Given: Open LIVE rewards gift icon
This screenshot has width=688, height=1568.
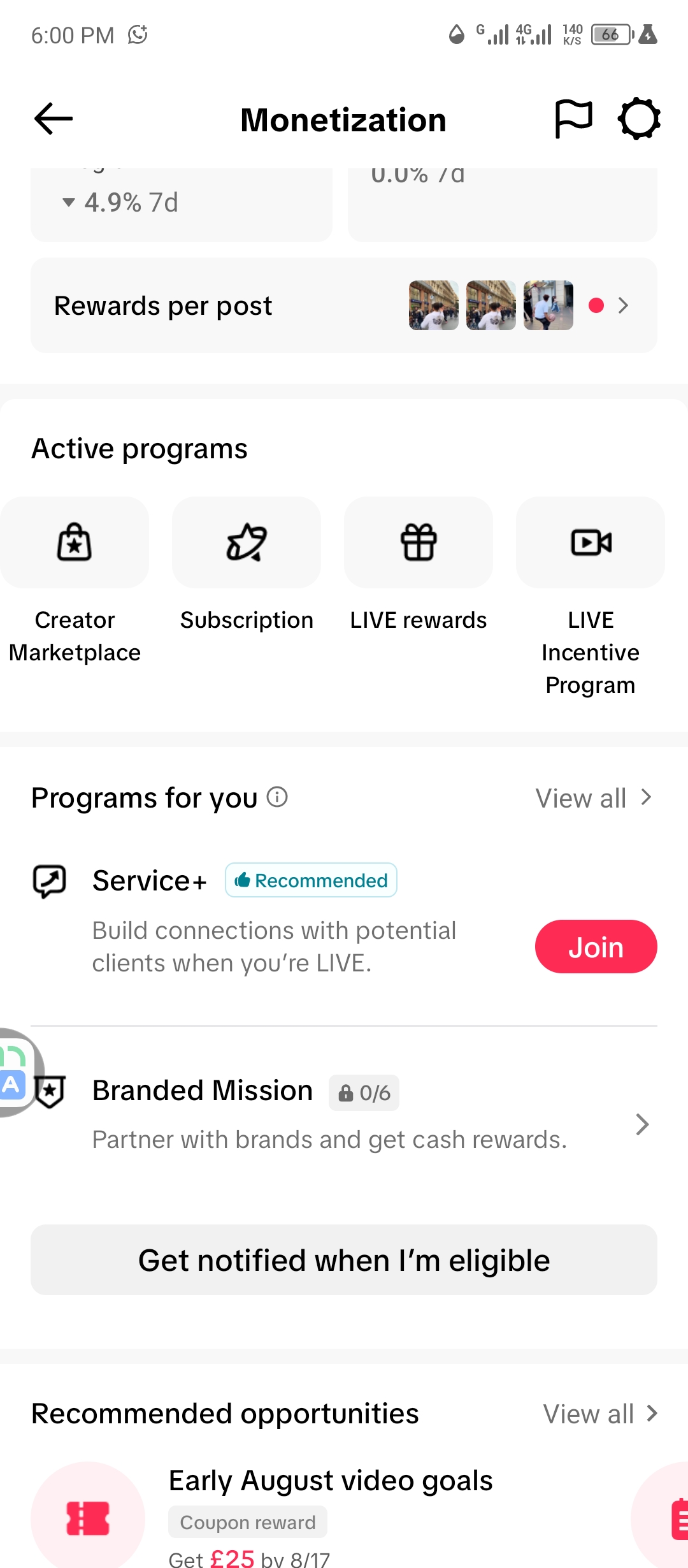Looking at the screenshot, I should [x=419, y=542].
